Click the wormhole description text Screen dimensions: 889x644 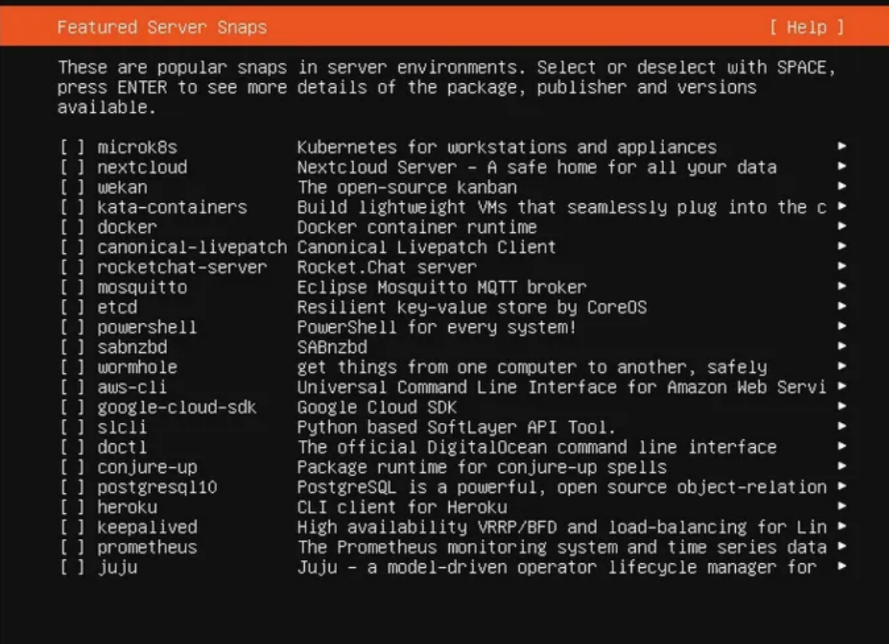tap(531, 367)
